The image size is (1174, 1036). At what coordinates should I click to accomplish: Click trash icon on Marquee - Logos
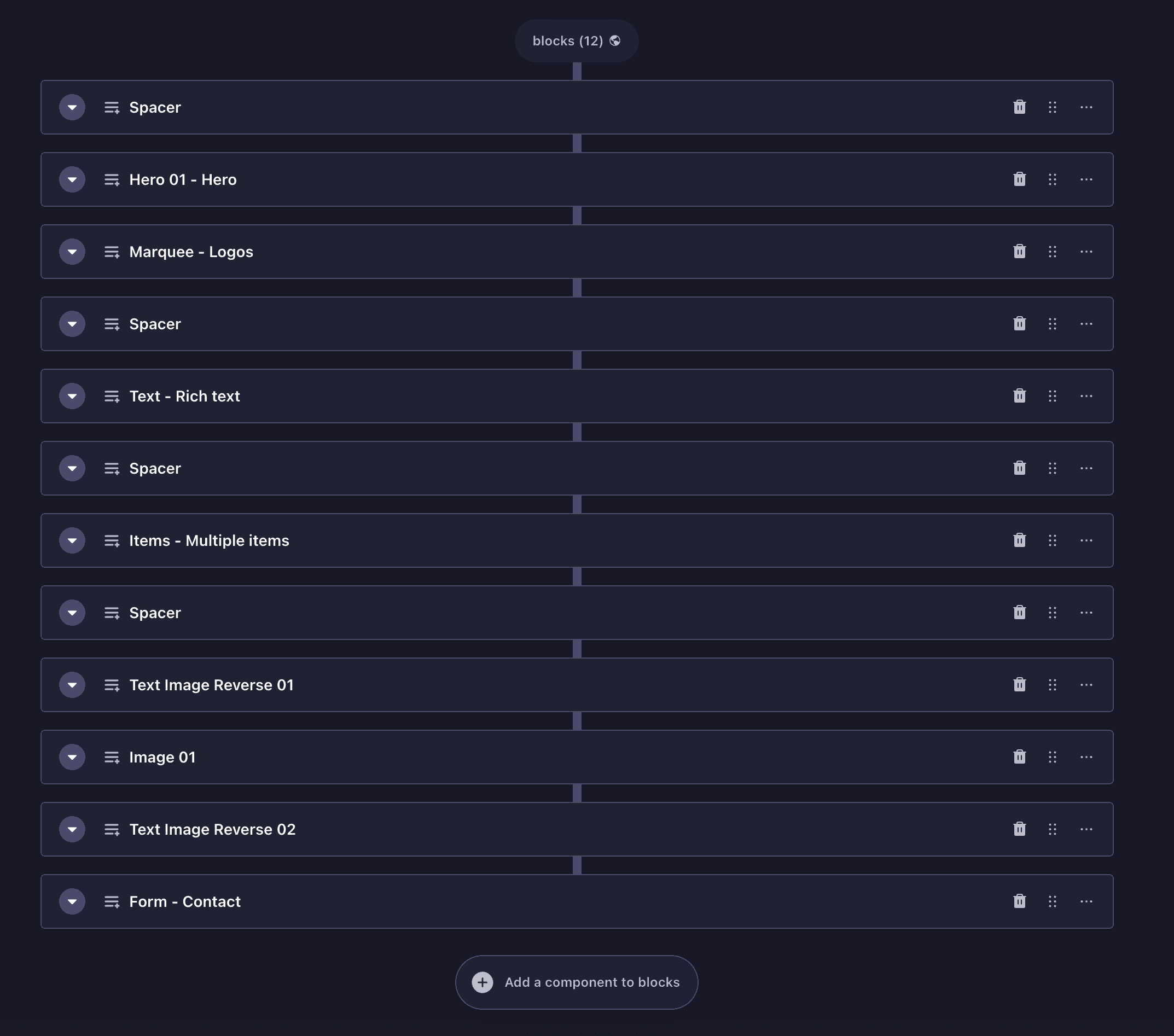coord(1020,252)
